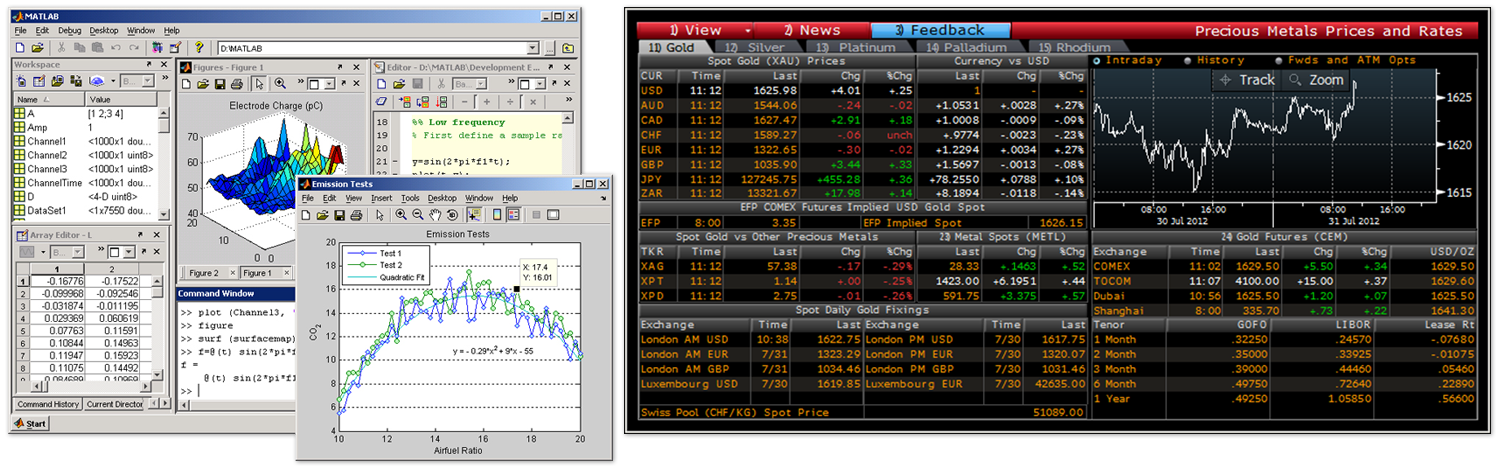Open plot type dropdown in Workspace toolbar
Image resolution: width=1500 pixels, height=470 pixels.
113,81
